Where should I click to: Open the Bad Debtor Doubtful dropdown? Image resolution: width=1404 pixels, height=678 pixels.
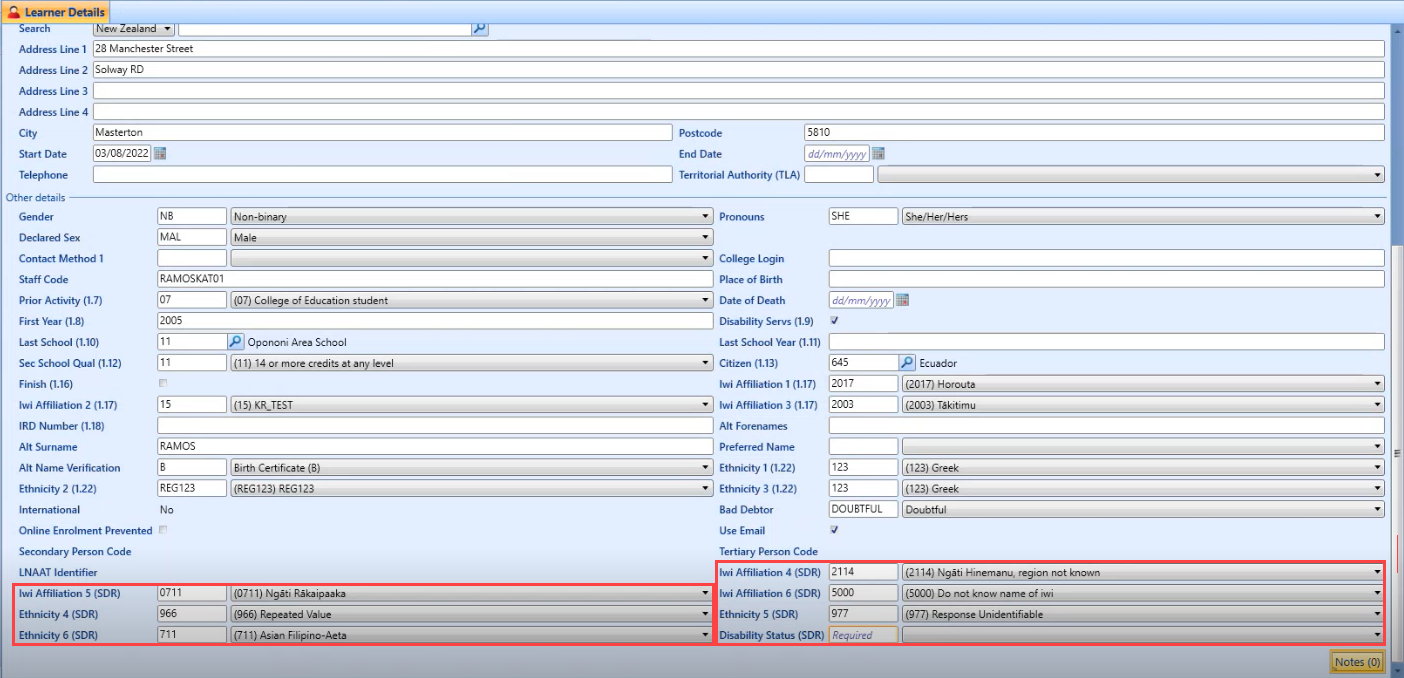coord(1143,509)
